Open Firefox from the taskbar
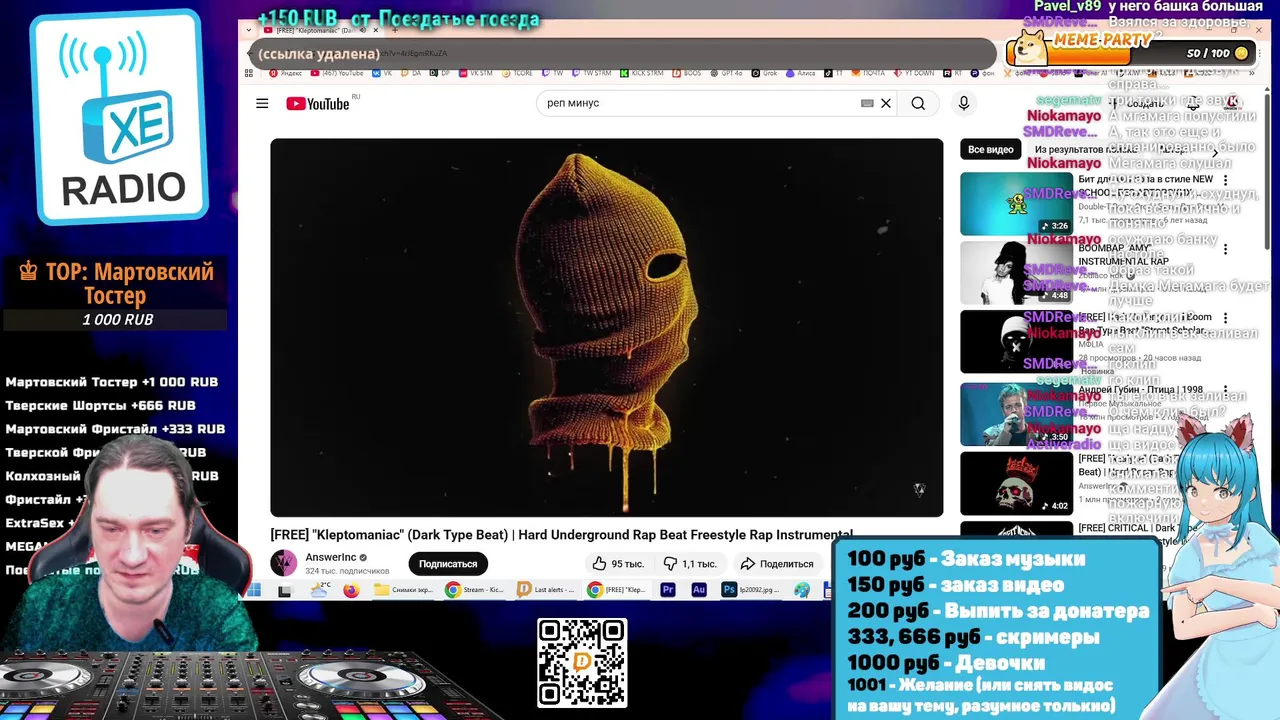The image size is (1280, 720). click(x=351, y=590)
